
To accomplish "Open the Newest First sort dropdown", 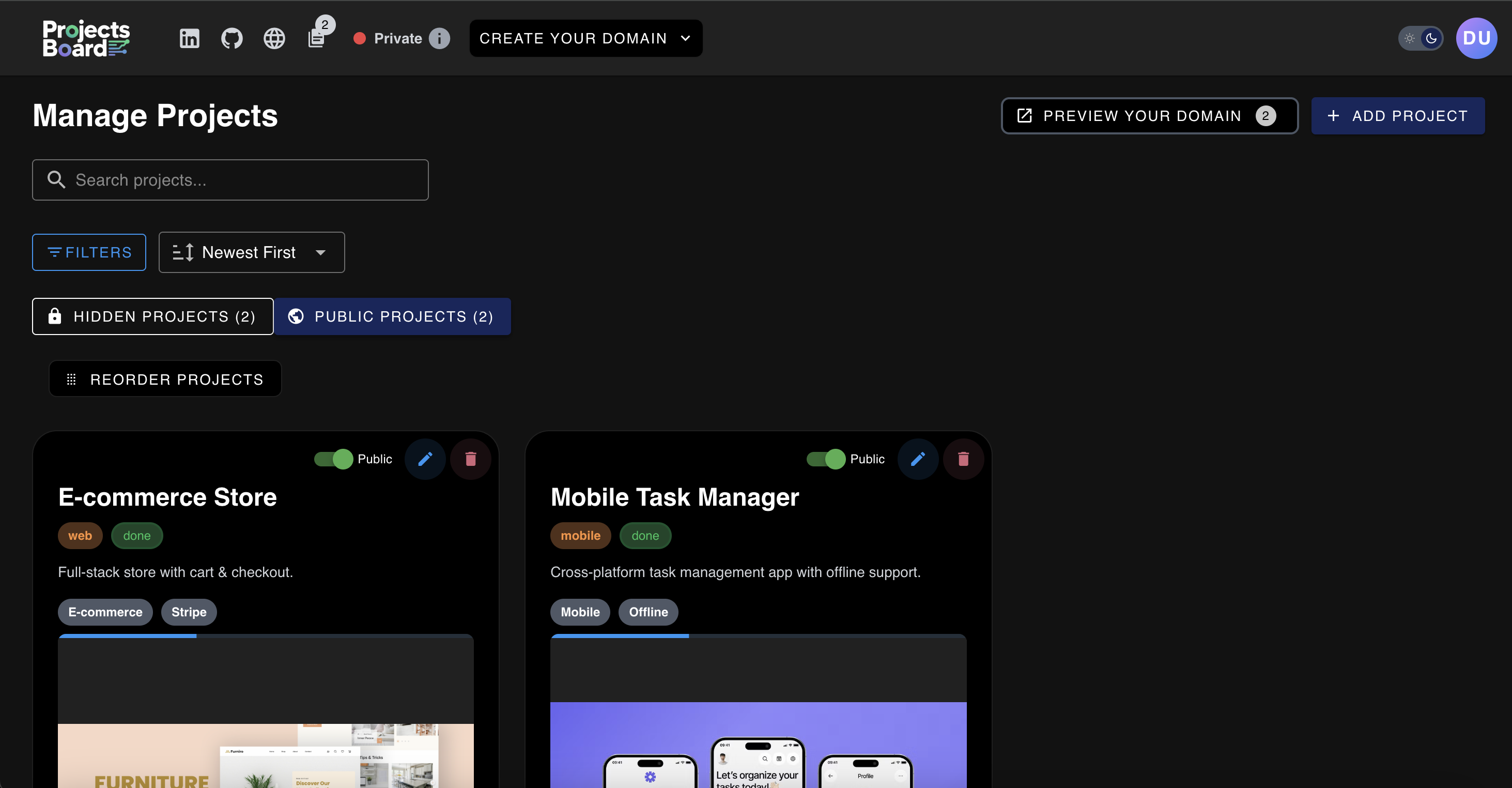I will click(x=251, y=252).
